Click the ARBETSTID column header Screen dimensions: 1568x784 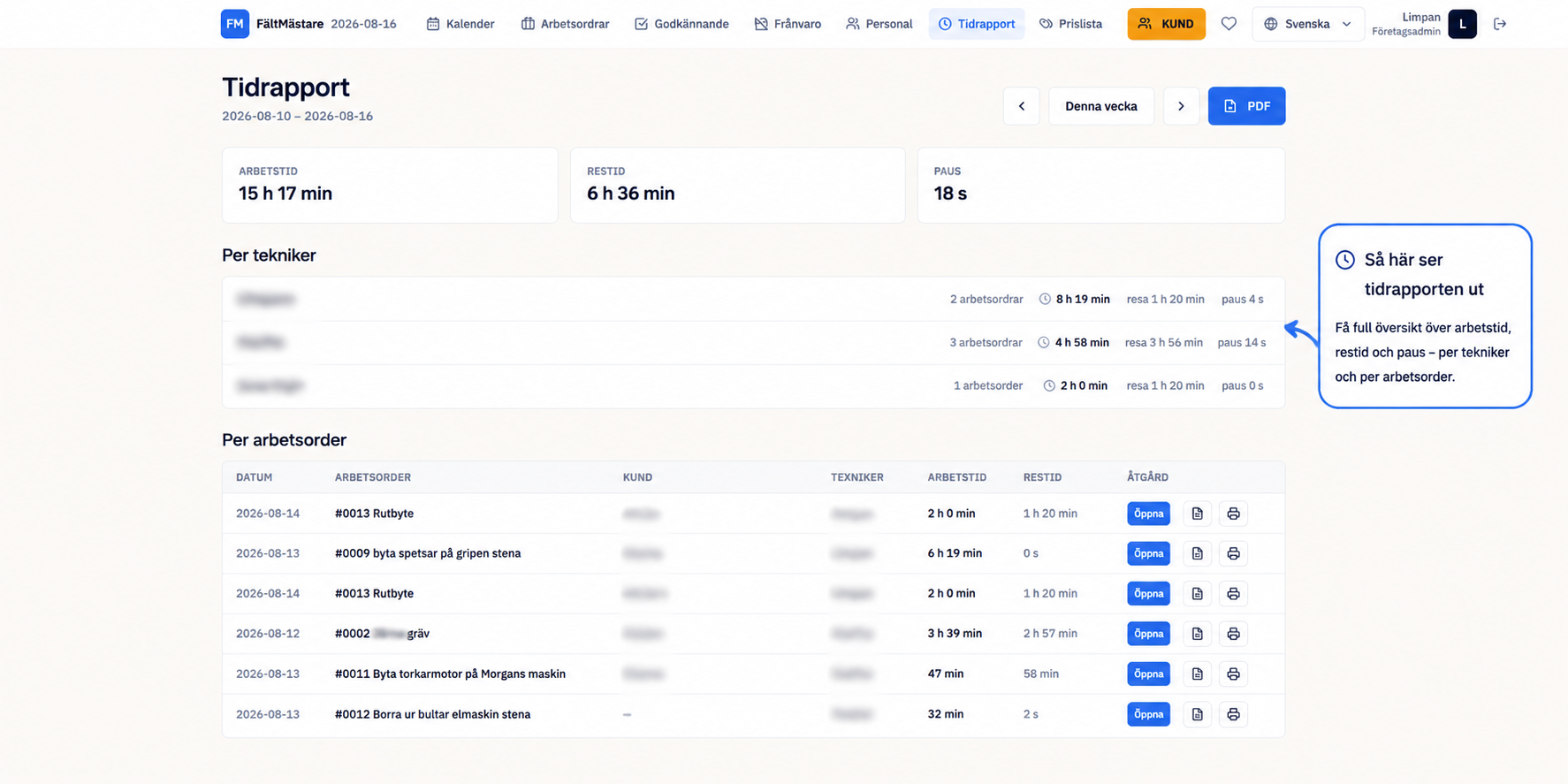coord(956,477)
